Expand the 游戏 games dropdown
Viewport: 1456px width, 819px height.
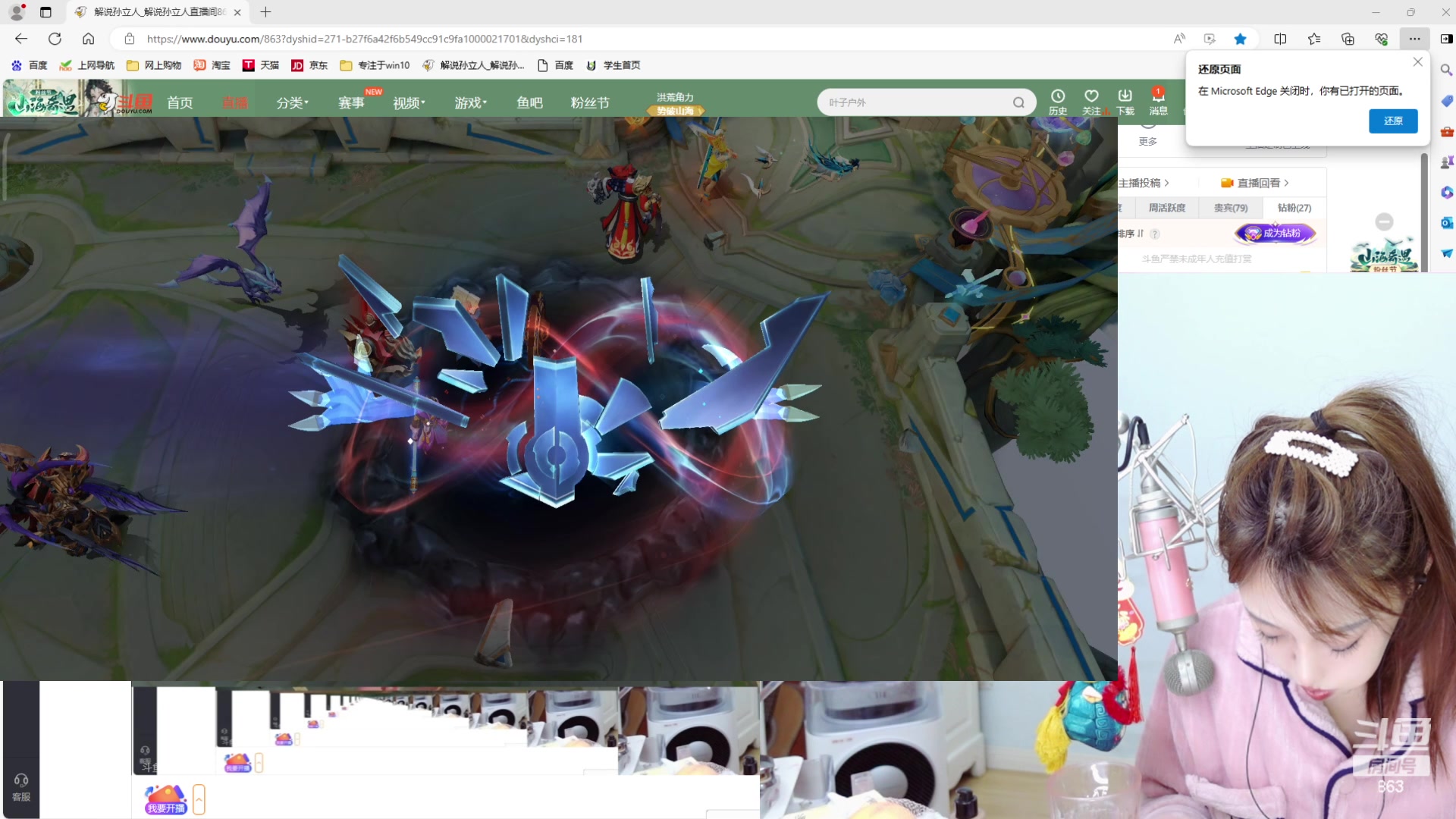pyautogui.click(x=471, y=102)
